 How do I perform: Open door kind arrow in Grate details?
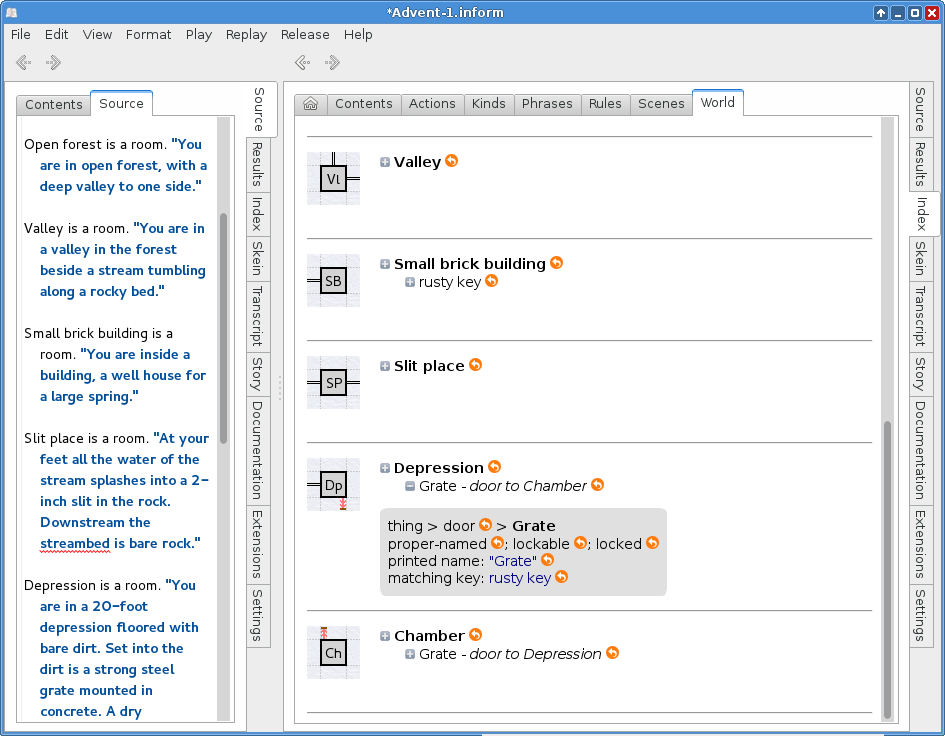485,525
